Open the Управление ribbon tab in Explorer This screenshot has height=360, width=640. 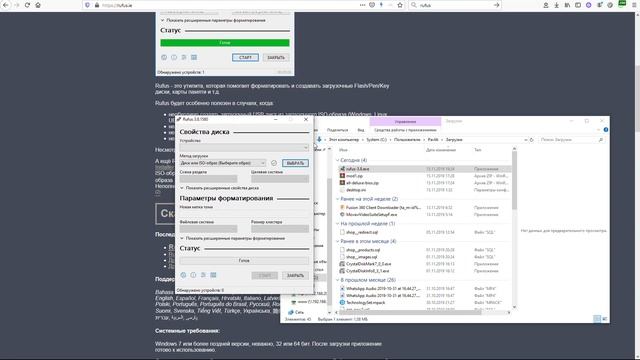point(405,121)
